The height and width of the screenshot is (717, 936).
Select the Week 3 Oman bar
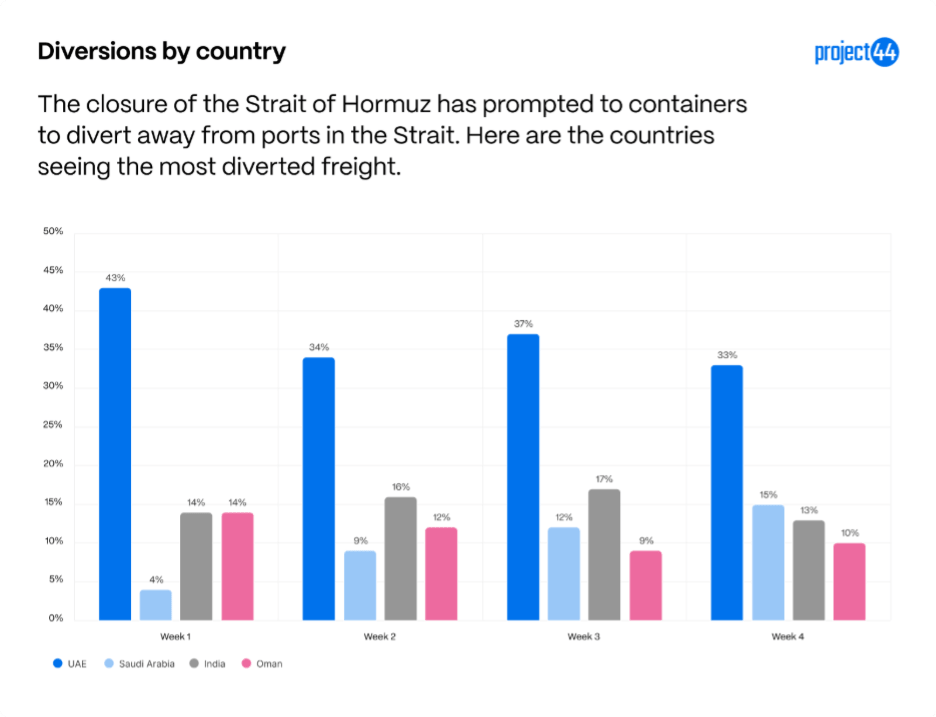pos(645,584)
